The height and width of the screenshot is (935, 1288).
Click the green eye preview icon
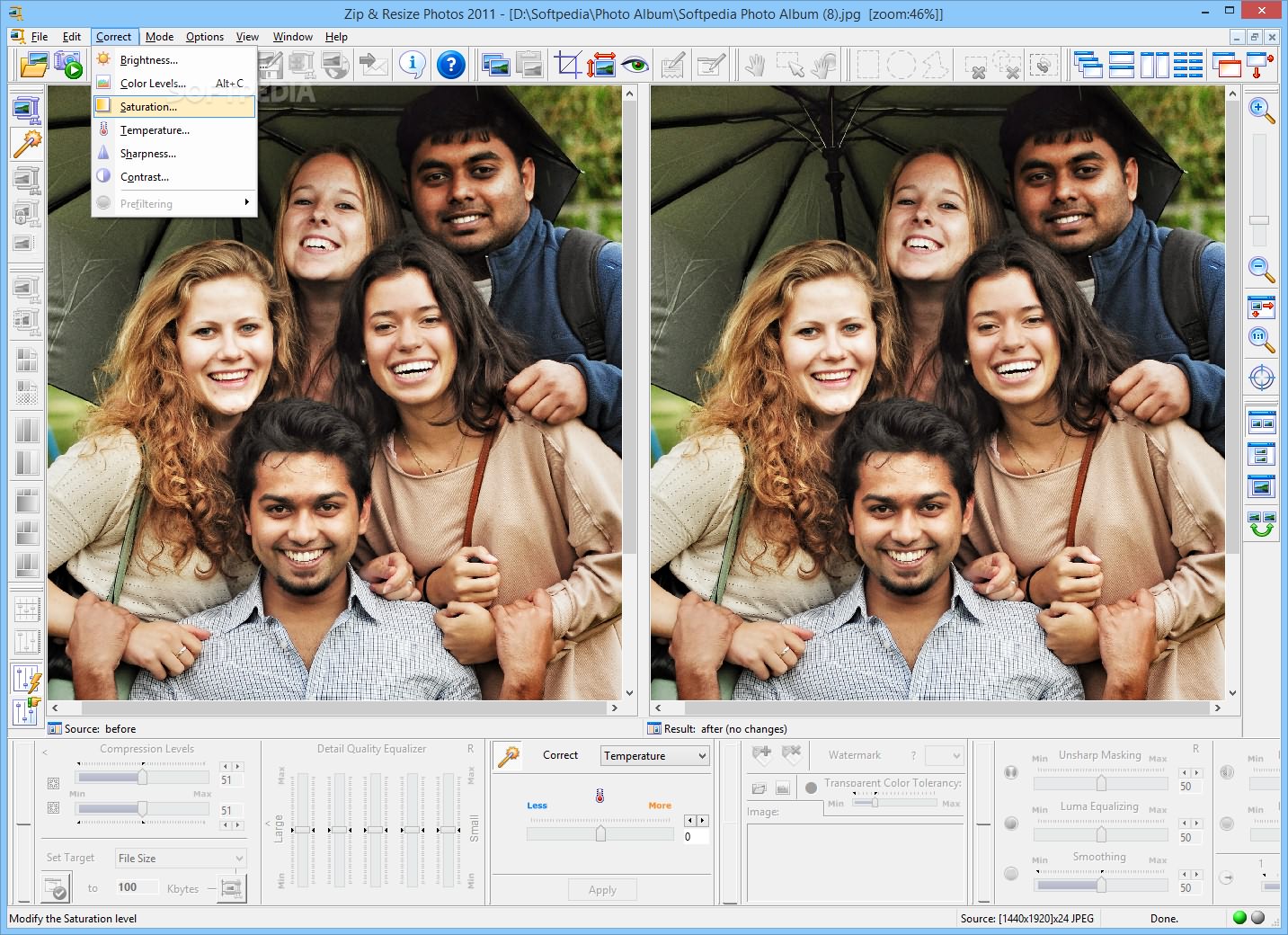click(x=635, y=65)
